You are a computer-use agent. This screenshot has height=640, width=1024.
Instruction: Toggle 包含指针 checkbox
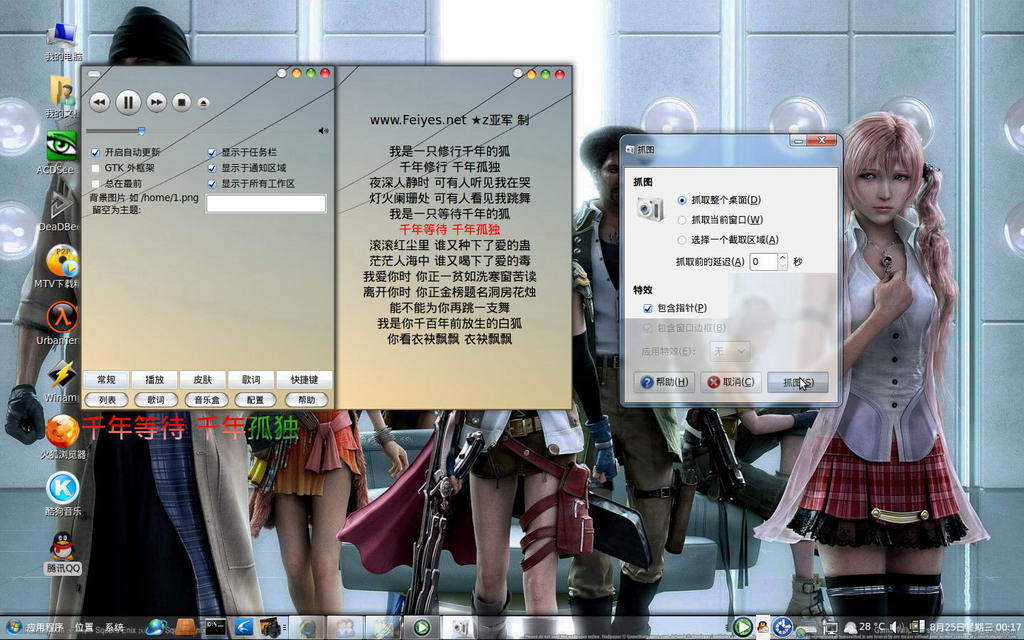648,308
